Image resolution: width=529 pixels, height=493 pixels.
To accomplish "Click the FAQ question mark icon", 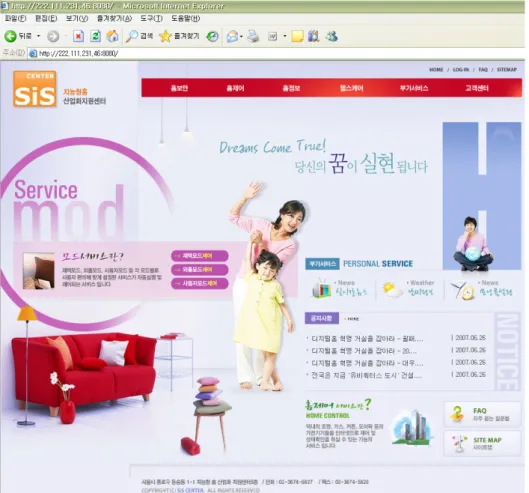I will coord(457,414).
